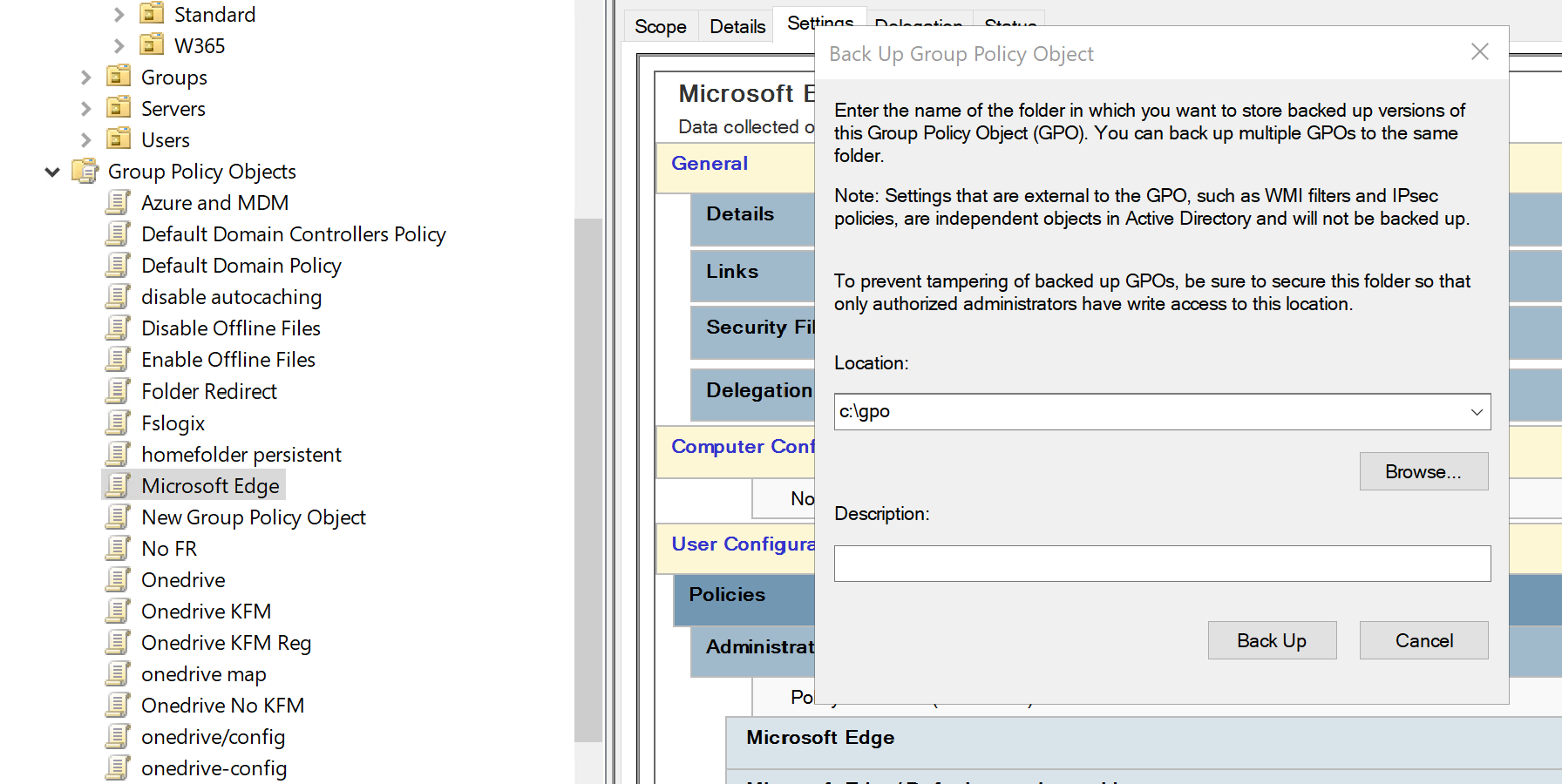Select the Group Policy Objects container icon
Image resolution: width=1562 pixels, height=784 pixels.
85,171
